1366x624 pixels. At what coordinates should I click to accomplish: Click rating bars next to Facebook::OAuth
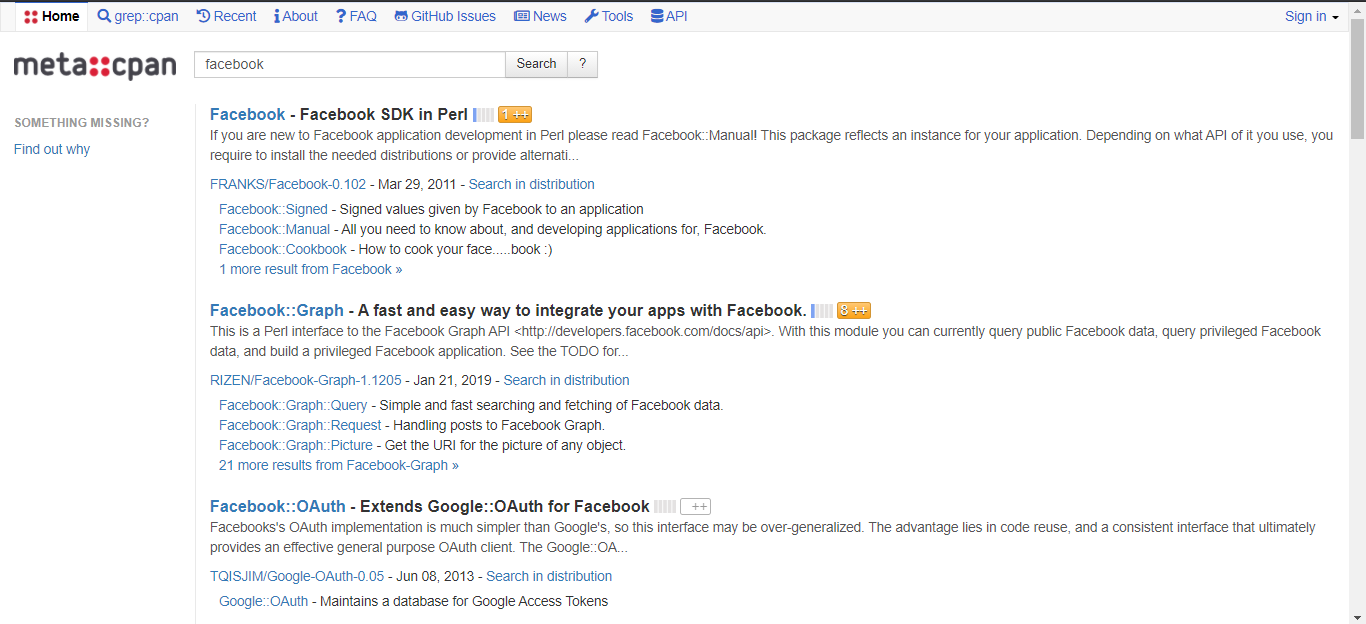[665, 506]
